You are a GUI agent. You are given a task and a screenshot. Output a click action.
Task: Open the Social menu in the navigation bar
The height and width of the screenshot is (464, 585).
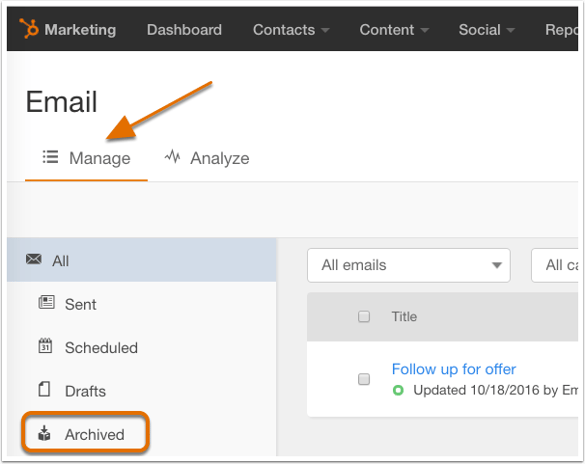tap(487, 29)
